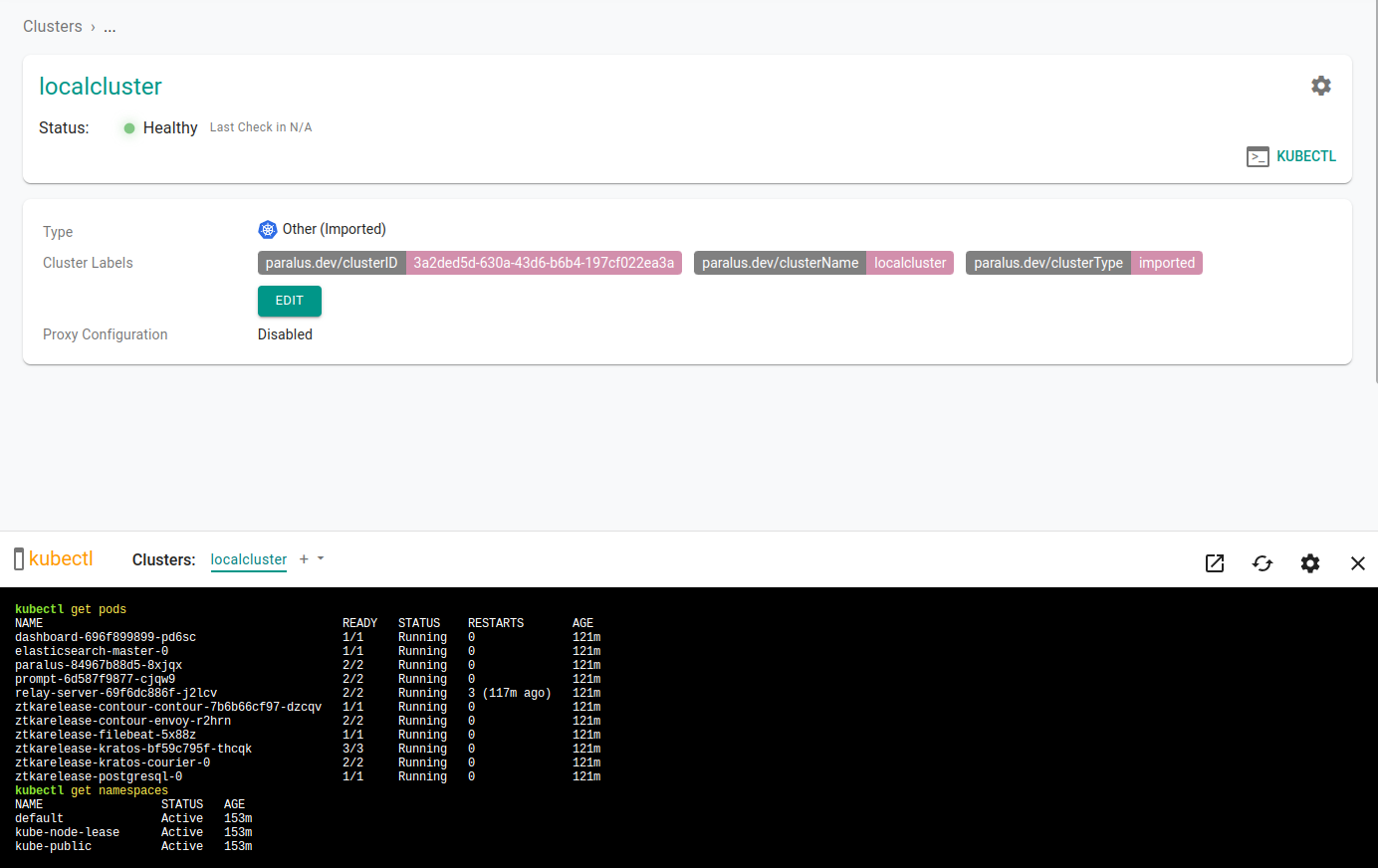Select the paralus.dev/clusterID label chip
Screen dimensions: 1378x868
(x=332, y=263)
